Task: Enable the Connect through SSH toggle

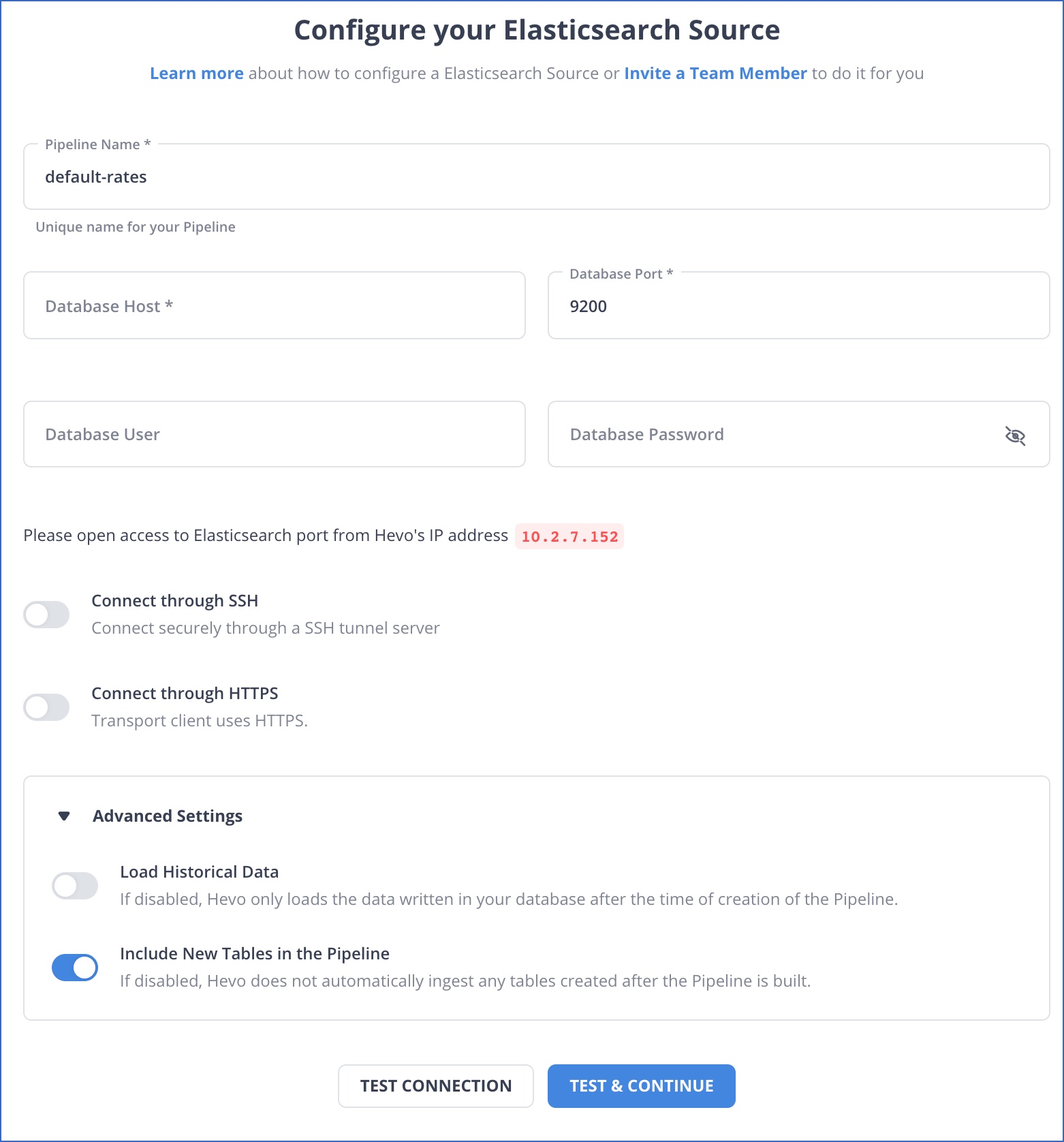Action: (x=47, y=615)
